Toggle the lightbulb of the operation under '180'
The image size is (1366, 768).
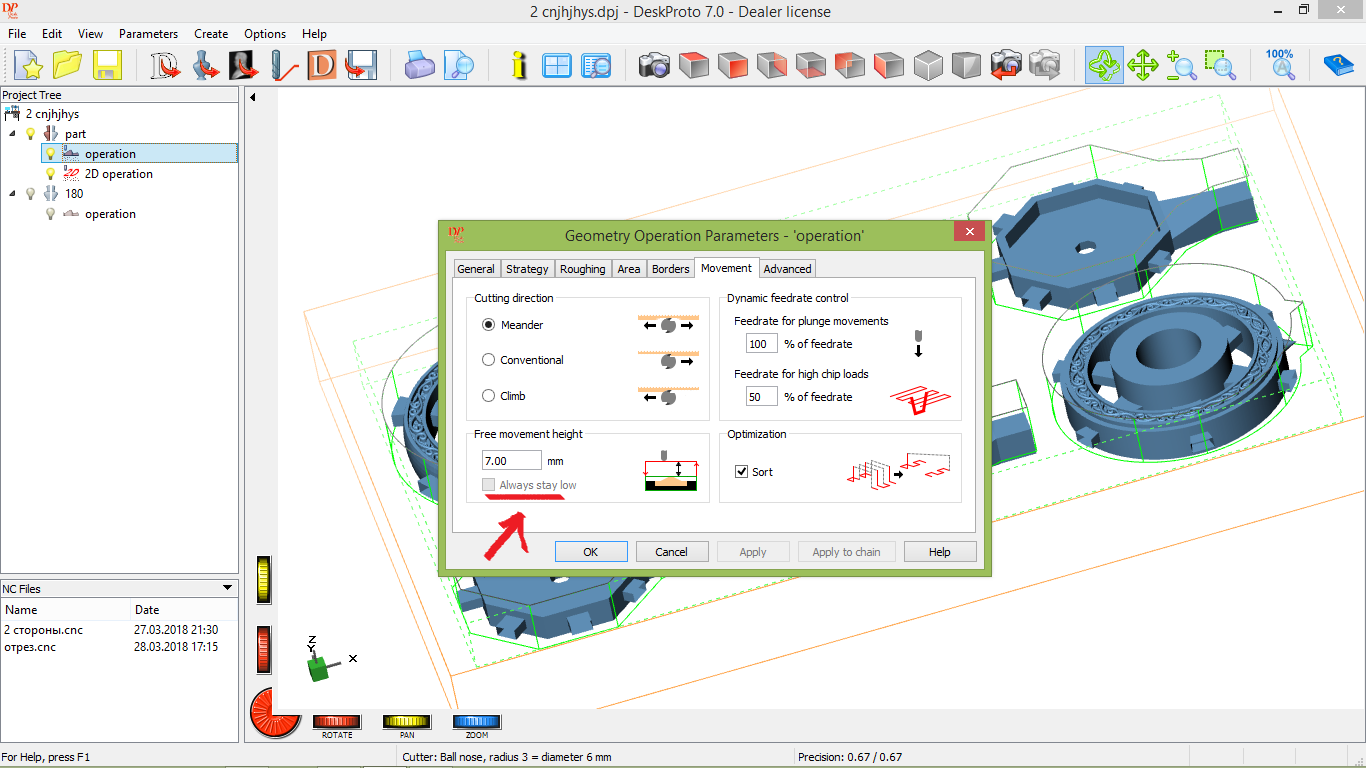51,214
